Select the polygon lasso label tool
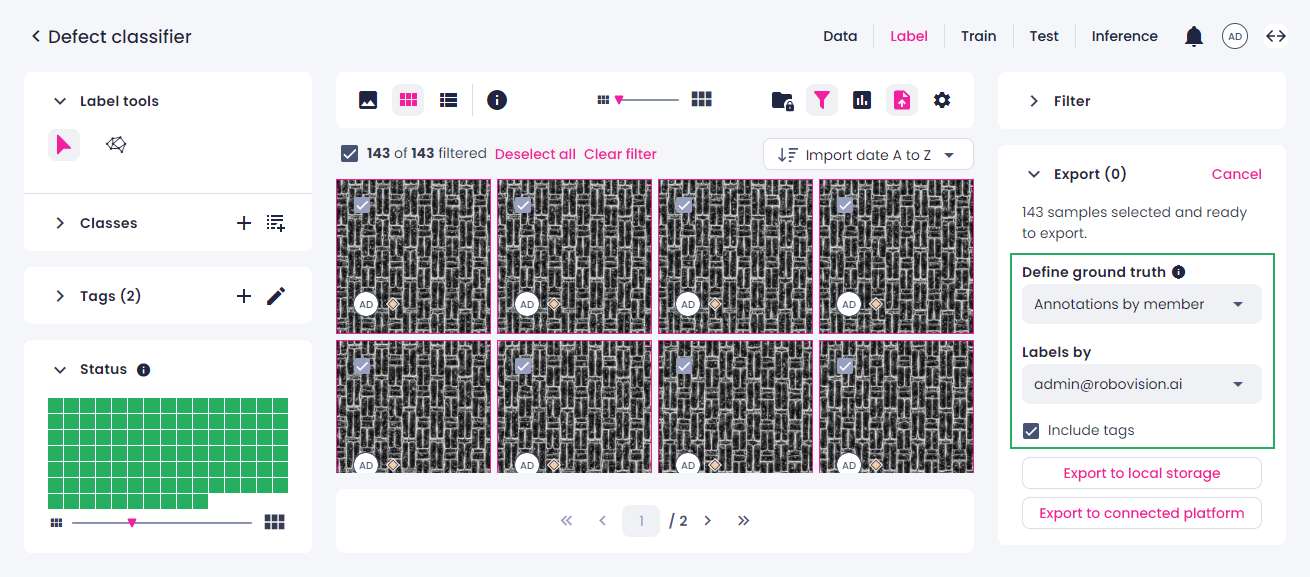 116,145
